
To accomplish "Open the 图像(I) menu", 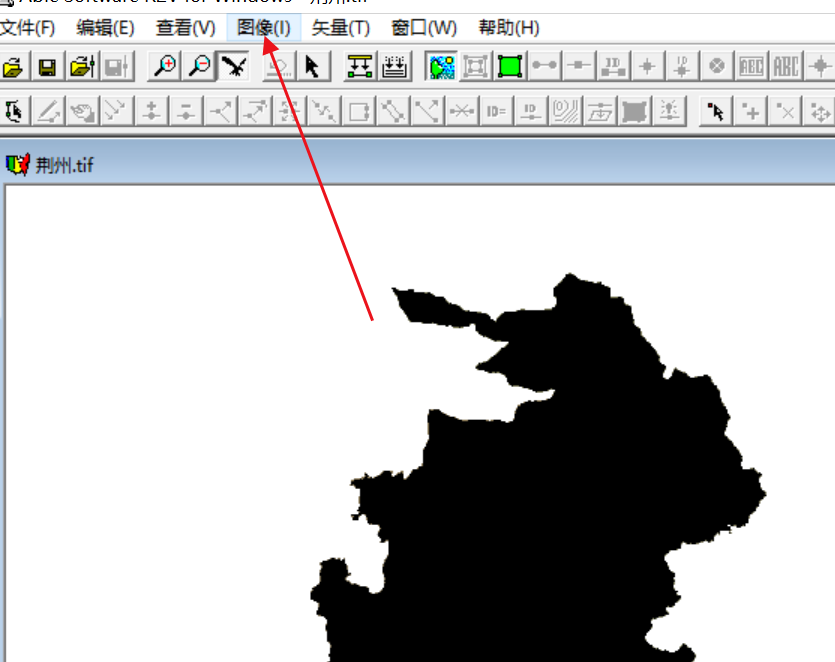I will (264, 28).
